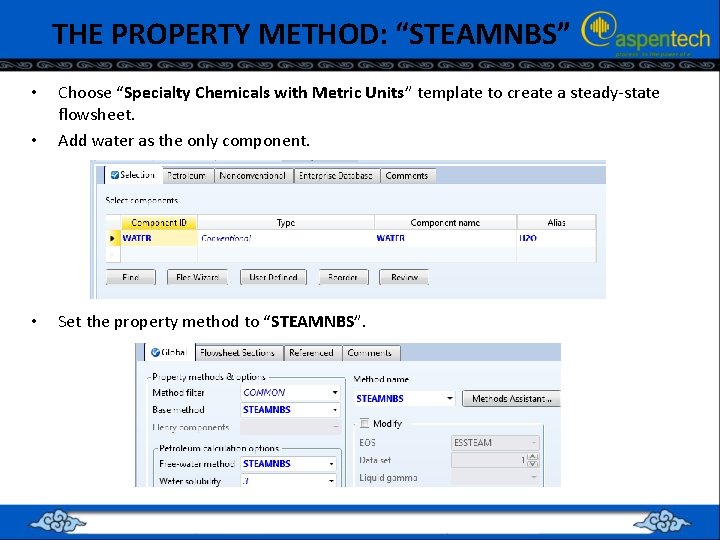Click the Selection tab checkmark icon
The height and width of the screenshot is (540, 720).
click(115, 175)
